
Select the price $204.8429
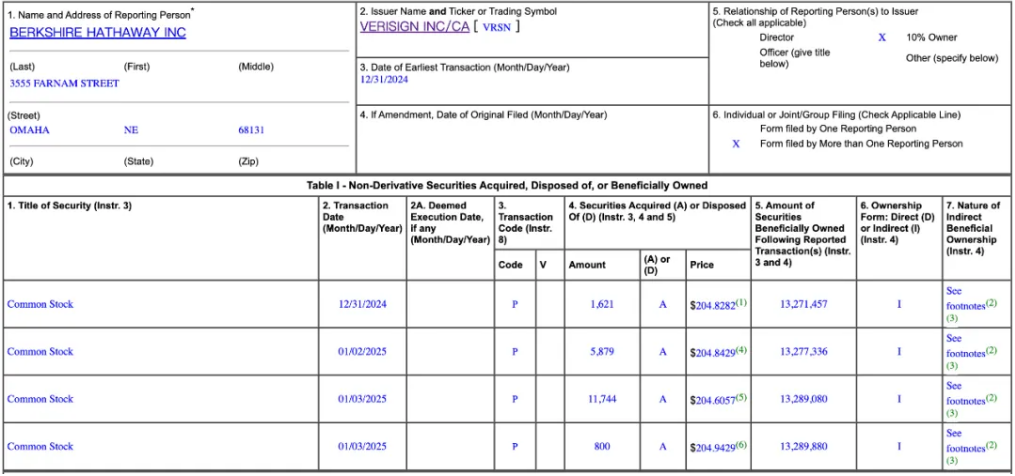(713, 352)
